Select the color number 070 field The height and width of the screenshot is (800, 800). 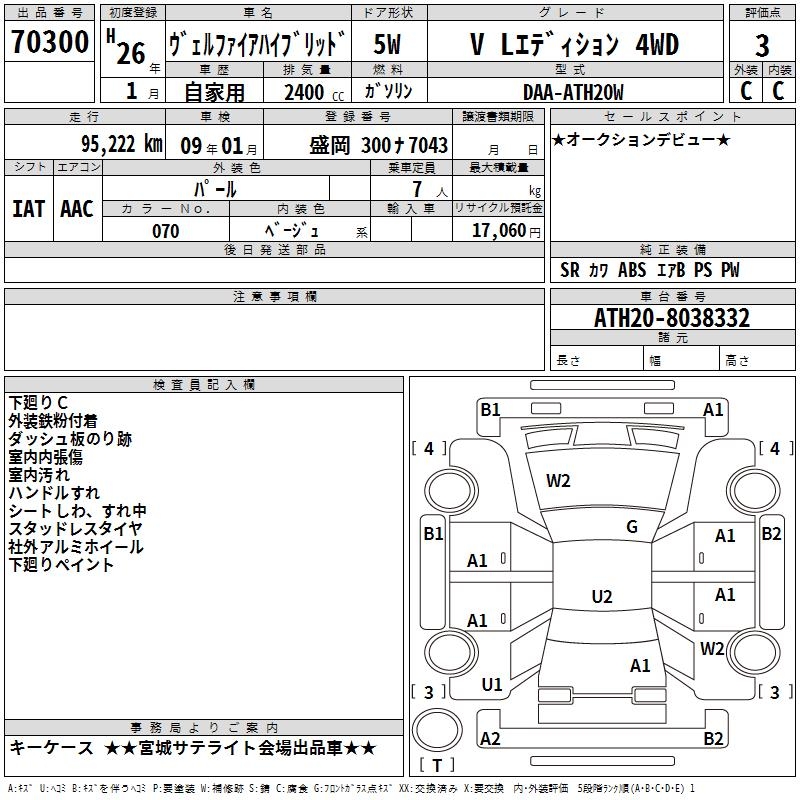(x=166, y=231)
